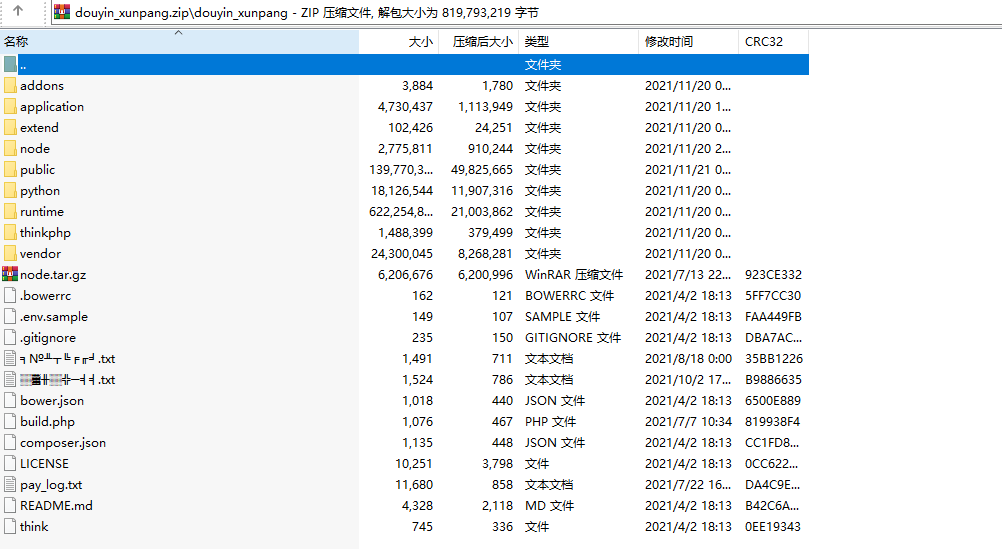This screenshot has width=1002, height=549.
Task: Click the size value 24,300,045
Action: 402,254
